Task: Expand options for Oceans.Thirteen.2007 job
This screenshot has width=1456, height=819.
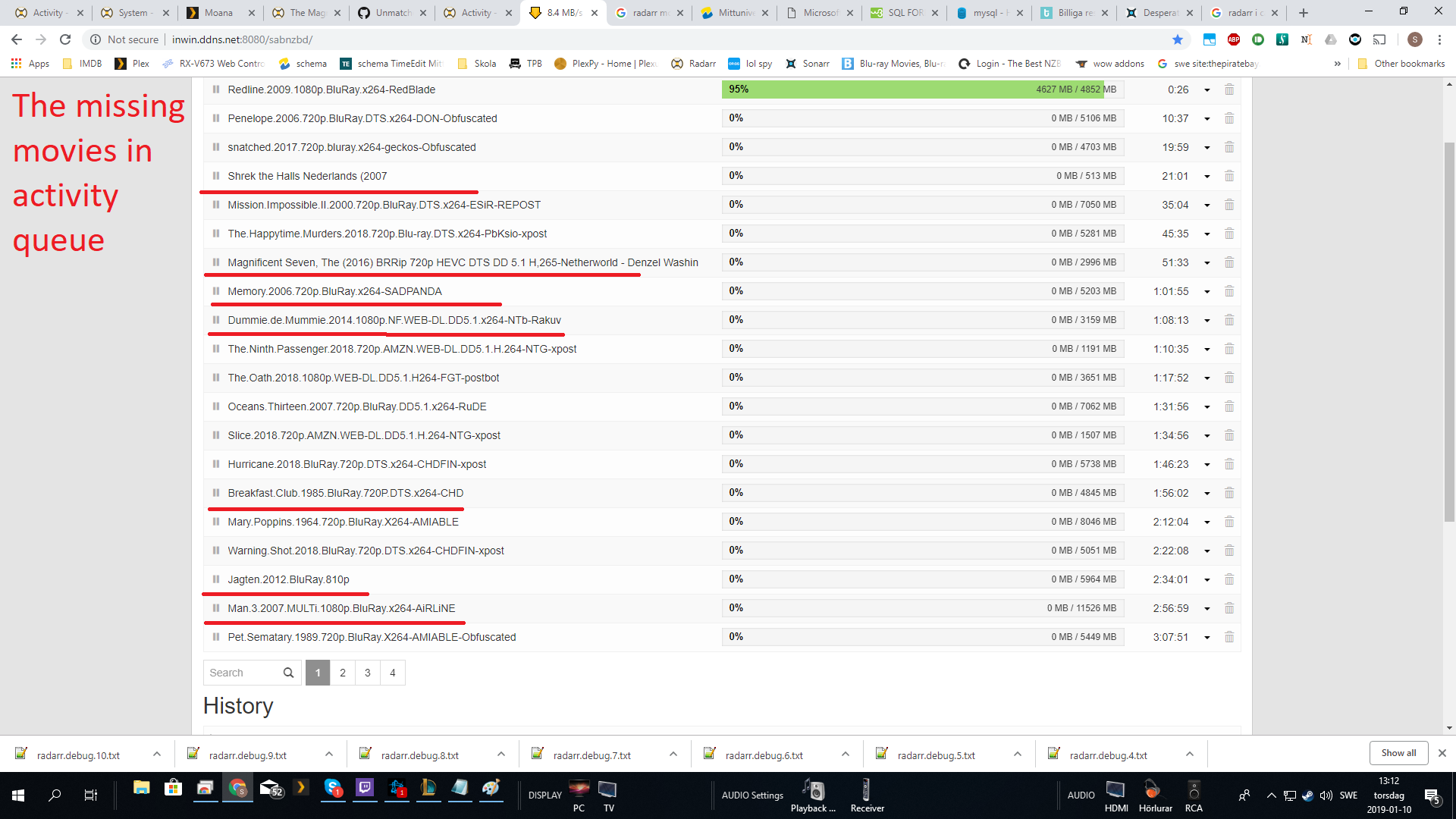Action: (1207, 407)
